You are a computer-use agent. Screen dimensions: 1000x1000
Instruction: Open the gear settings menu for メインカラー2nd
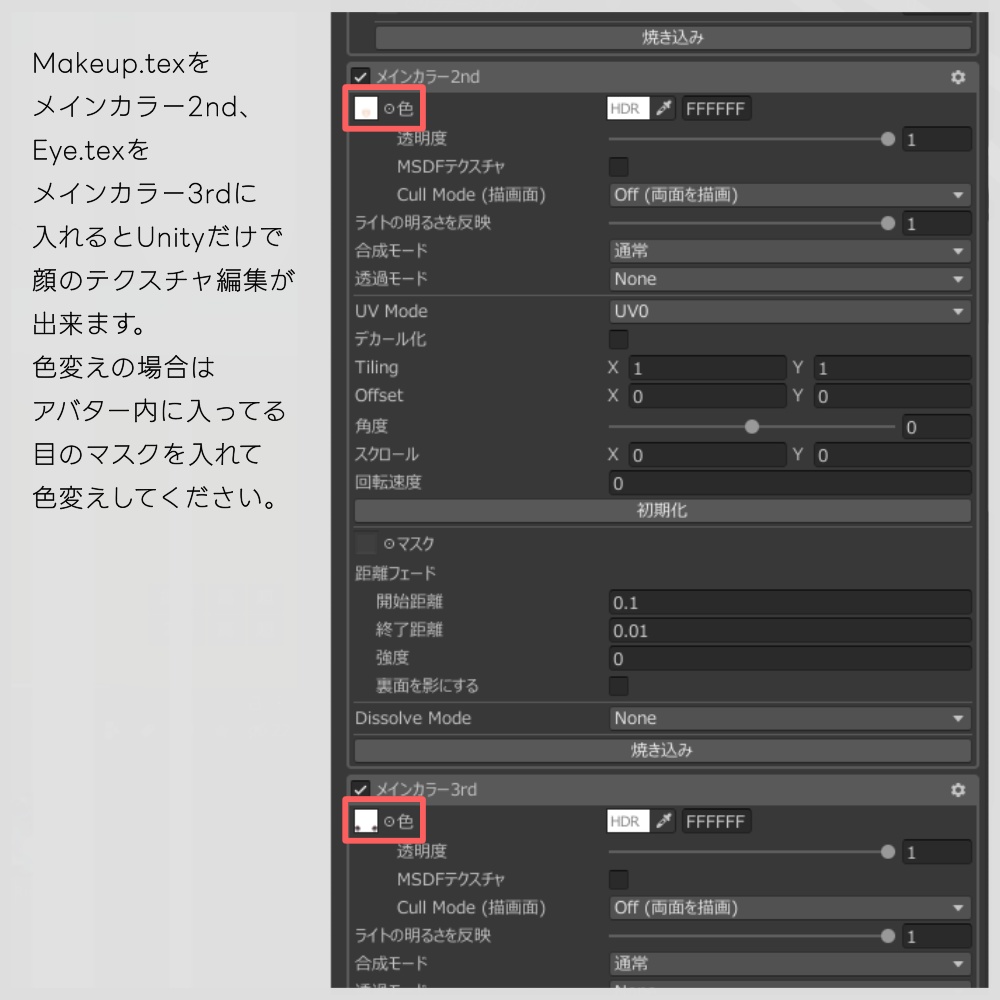pos(958,76)
